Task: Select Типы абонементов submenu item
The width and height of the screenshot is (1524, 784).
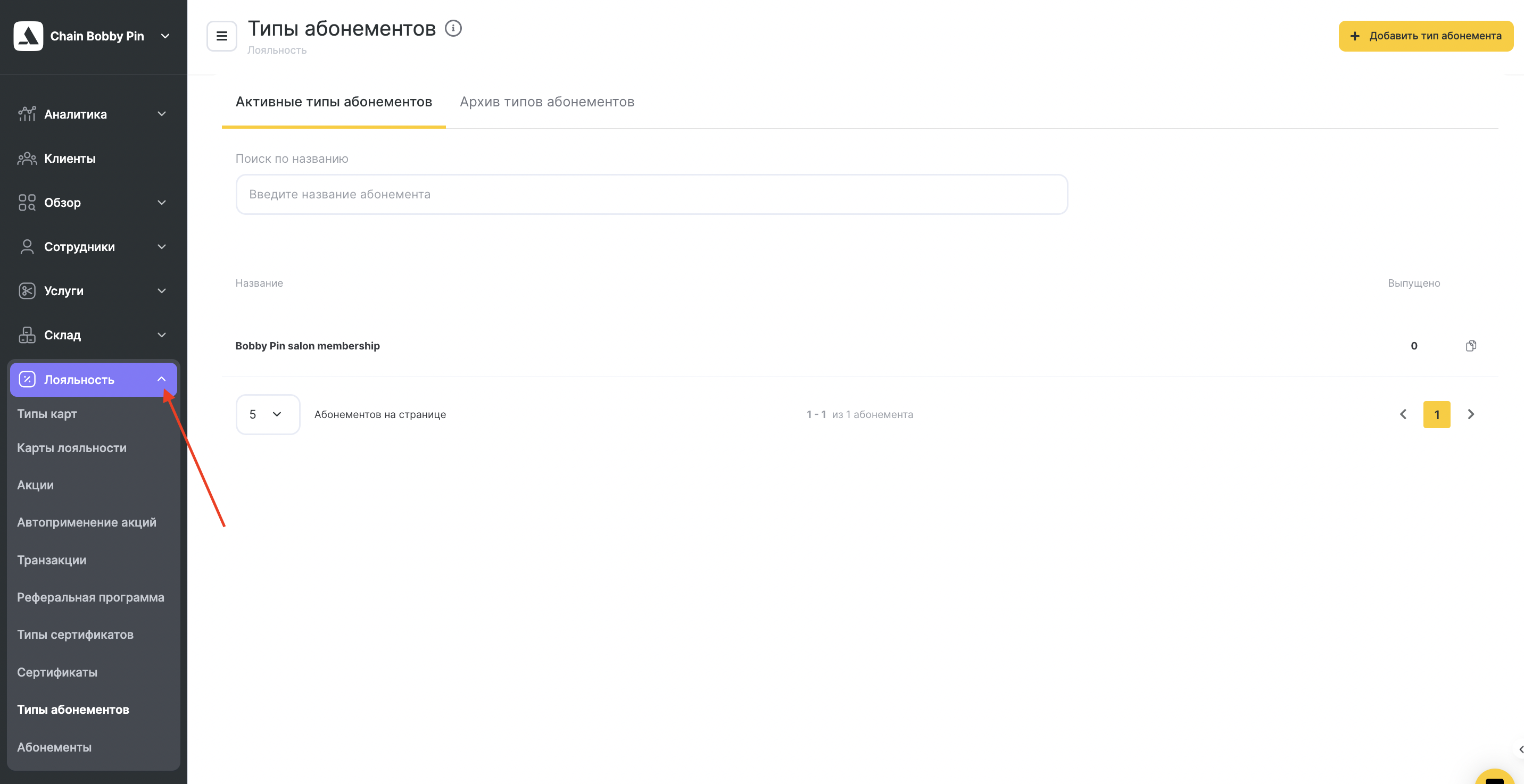Action: [73, 710]
